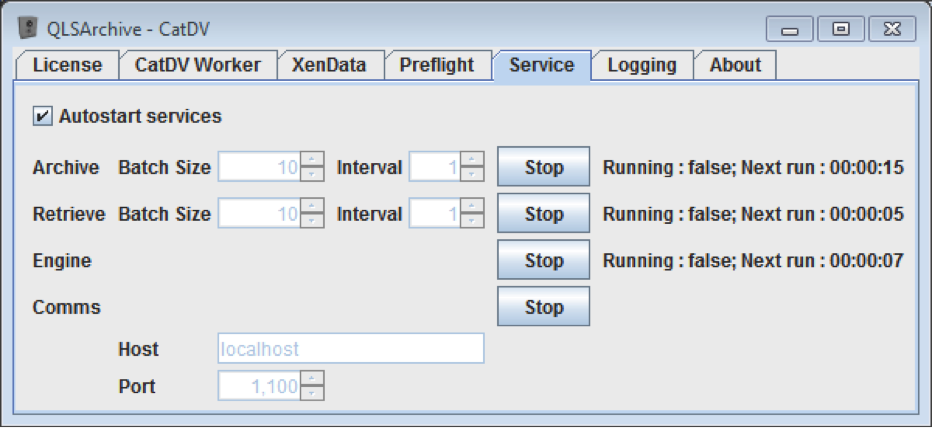Go to the Preflight tab
The image size is (932, 428).
click(436, 66)
